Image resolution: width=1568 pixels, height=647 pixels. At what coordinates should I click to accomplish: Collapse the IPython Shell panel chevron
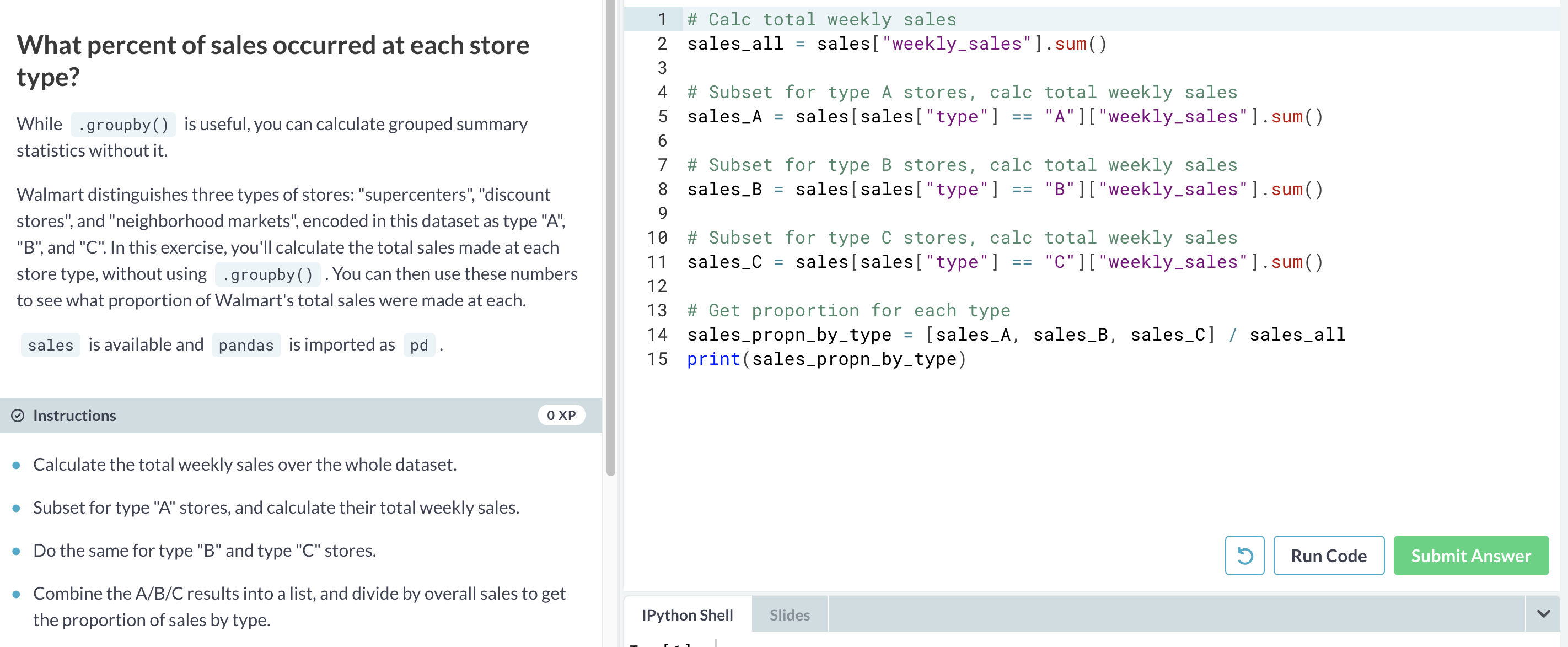(x=1543, y=613)
